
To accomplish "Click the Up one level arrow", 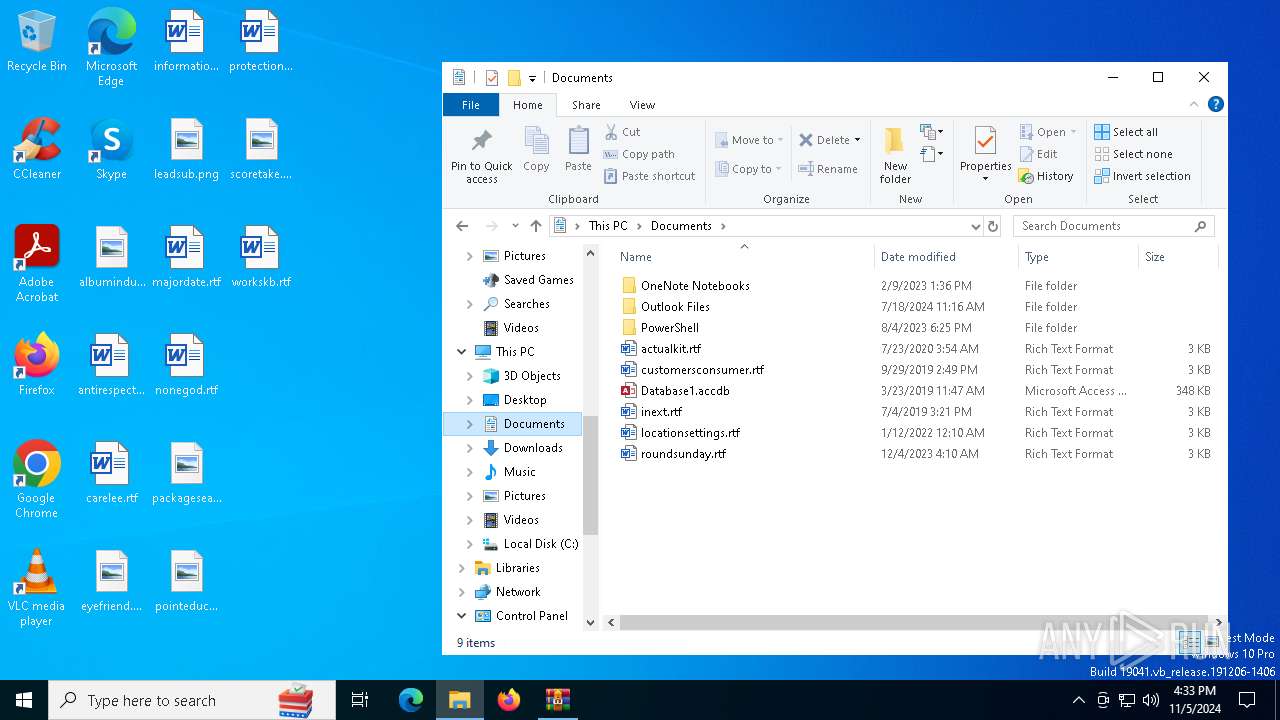I will pyautogui.click(x=536, y=226).
